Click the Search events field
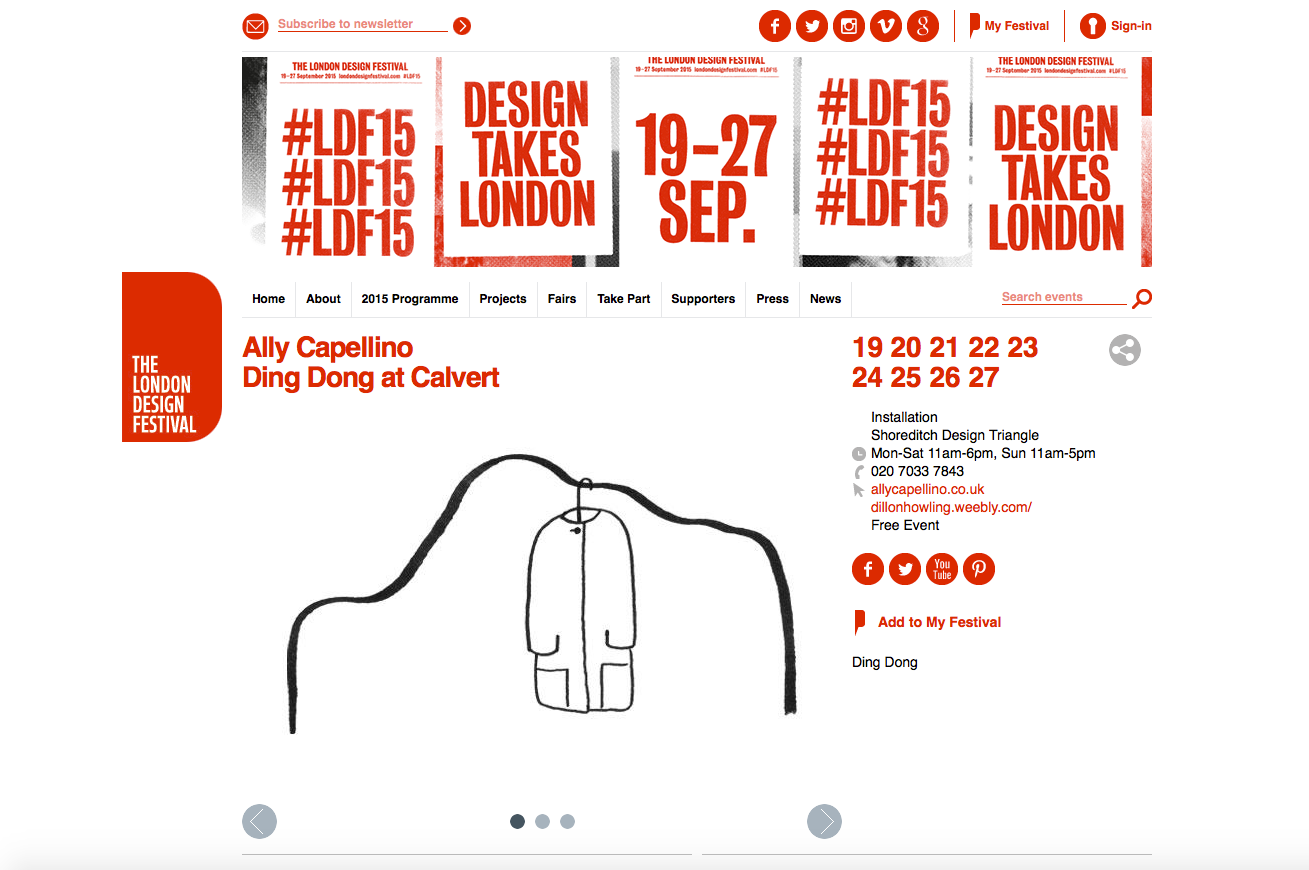This screenshot has height=870, width=1309. tap(1064, 297)
